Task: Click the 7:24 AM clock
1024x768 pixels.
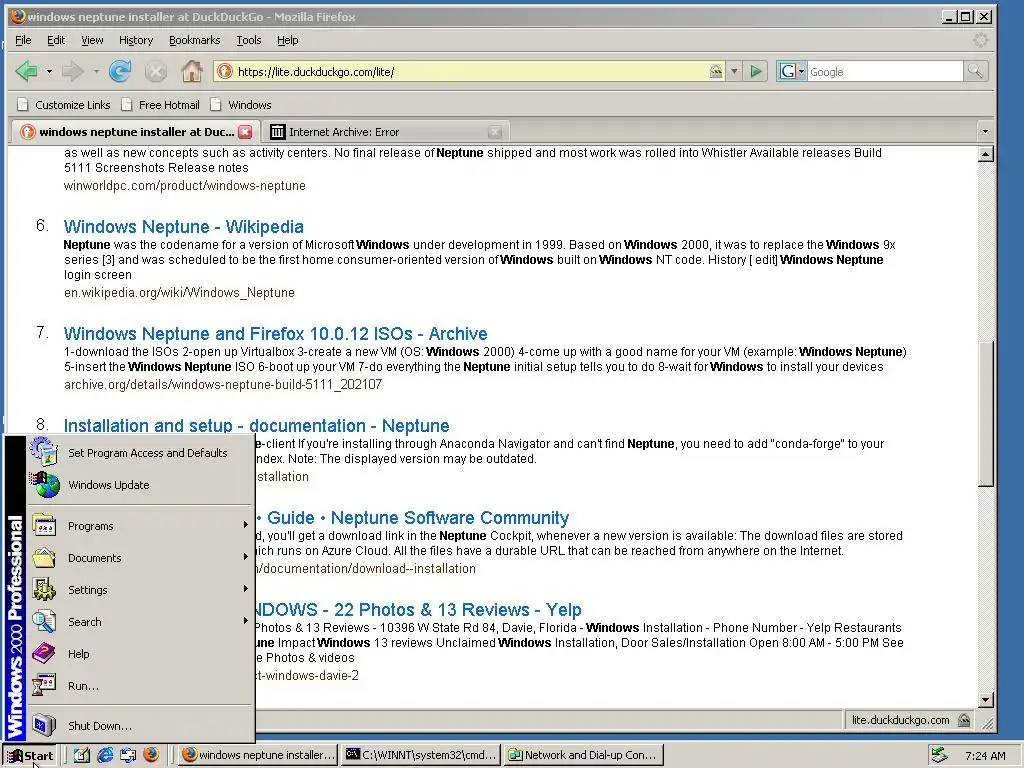Action: 985,756
